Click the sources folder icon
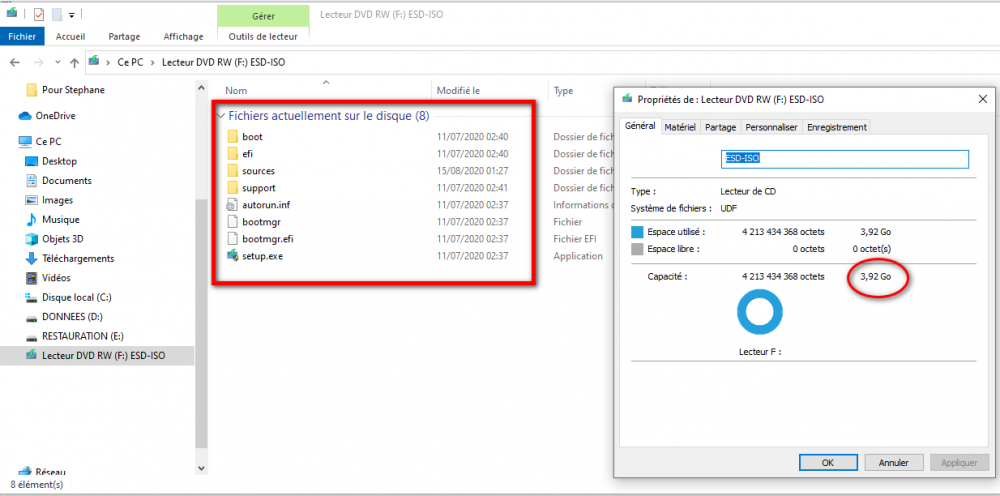 (x=233, y=171)
